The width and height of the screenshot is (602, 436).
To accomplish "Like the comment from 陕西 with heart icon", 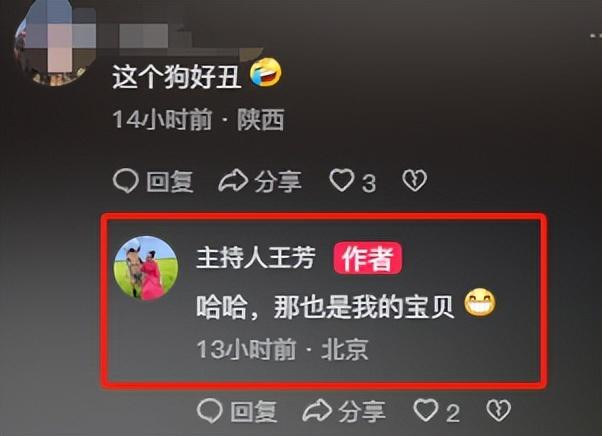I will pos(341,180).
